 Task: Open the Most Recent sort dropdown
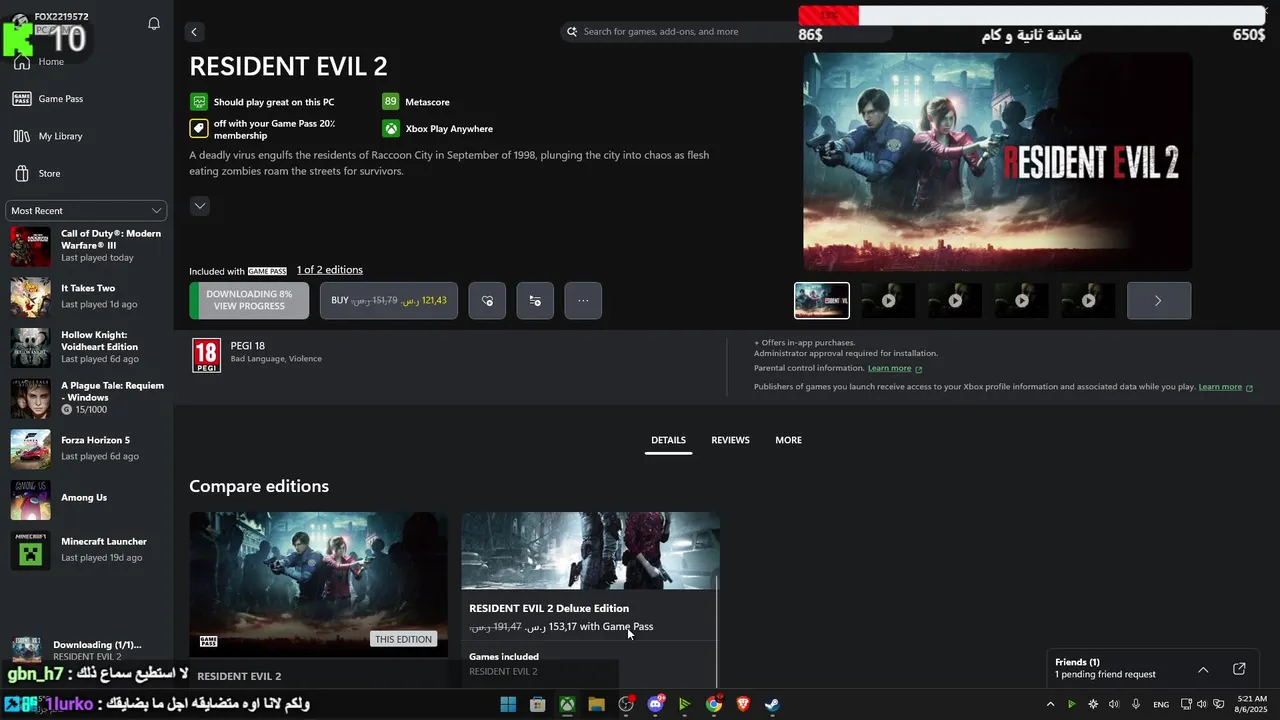86,210
